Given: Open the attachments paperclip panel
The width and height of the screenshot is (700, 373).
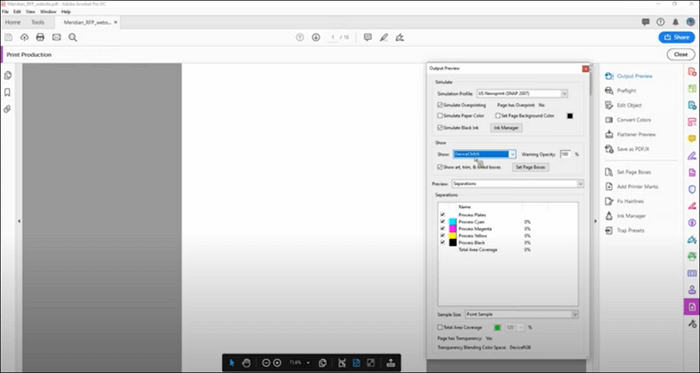Looking at the screenshot, I should (x=8, y=109).
